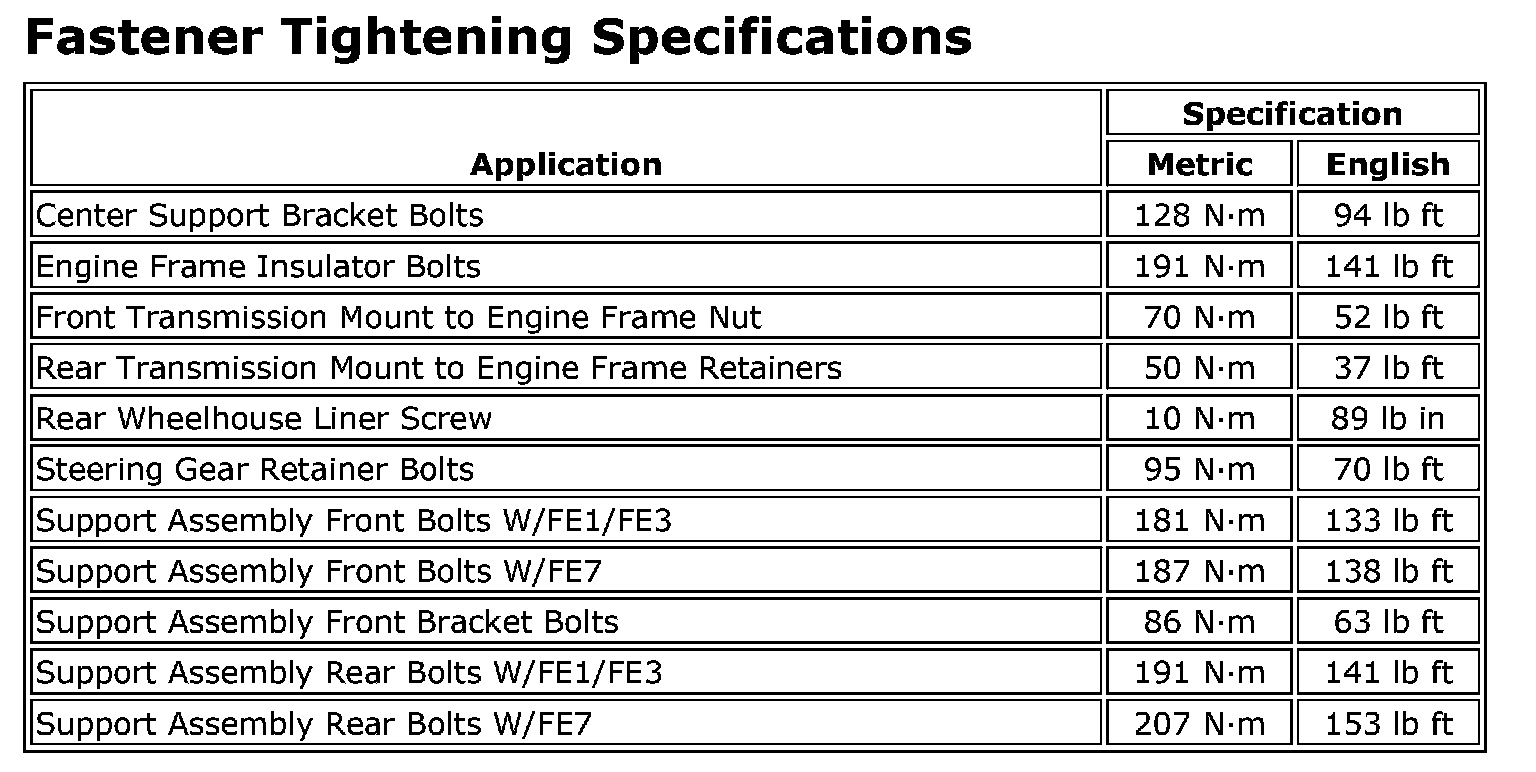Screen dimensions: 1536x772
Task: Click Support Assembly Front Bolts W/FE1/FE3 cell
Action: (354, 521)
